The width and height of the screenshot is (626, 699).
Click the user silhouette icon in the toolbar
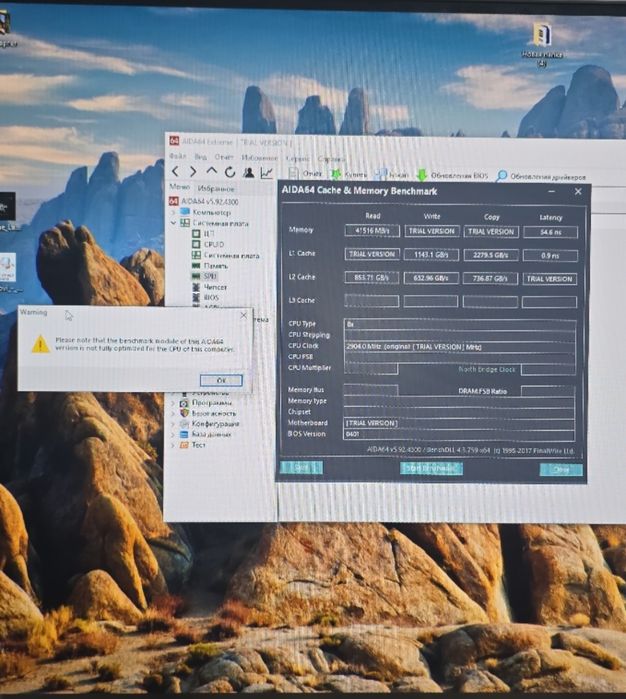click(248, 172)
